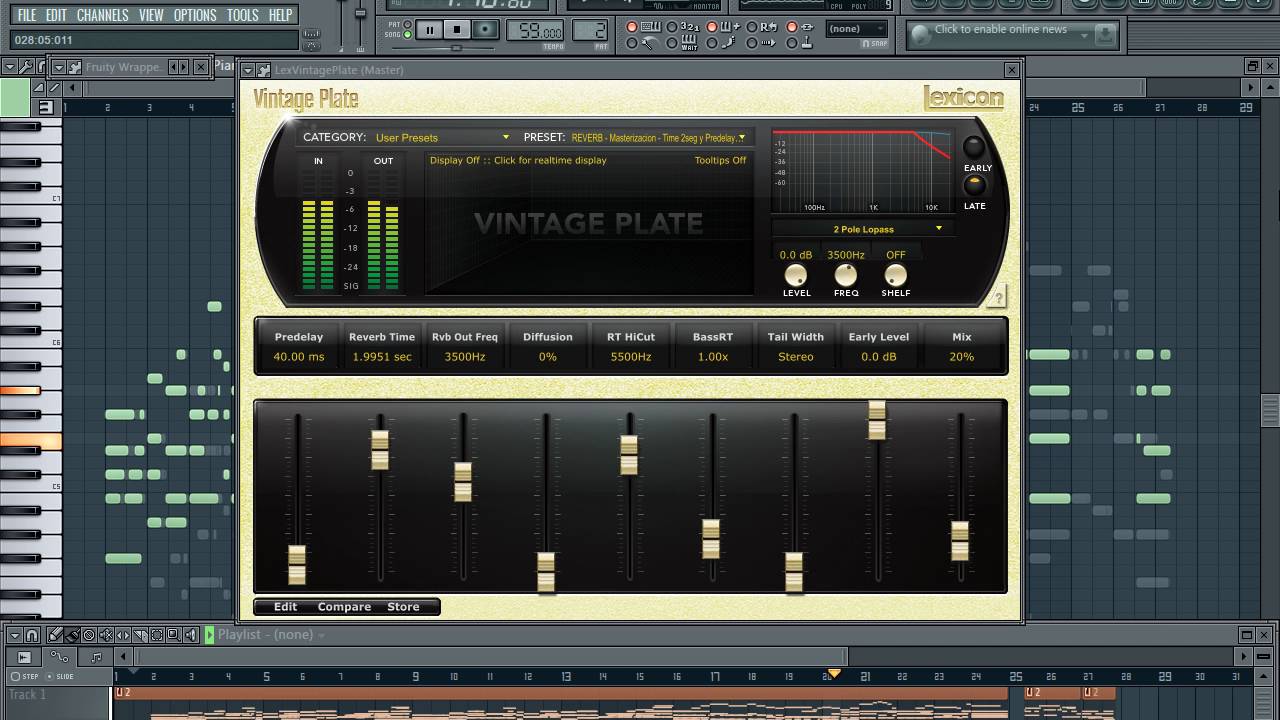The width and height of the screenshot is (1280, 720).
Task: Select the slip tool in Playlist toolbar
Action: click(x=123, y=635)
